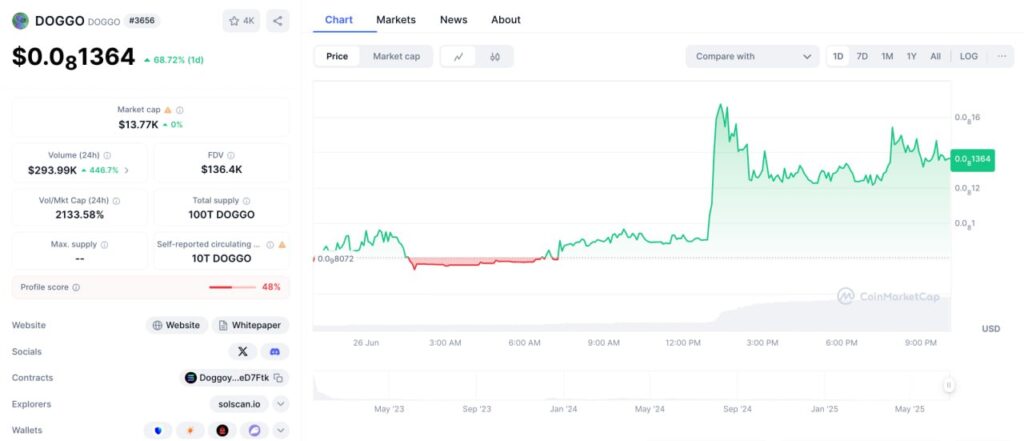The width and height of the screenshot is (1024, 441).
Task: Click the timeline range pause handle
Action: tap(948, 385)
